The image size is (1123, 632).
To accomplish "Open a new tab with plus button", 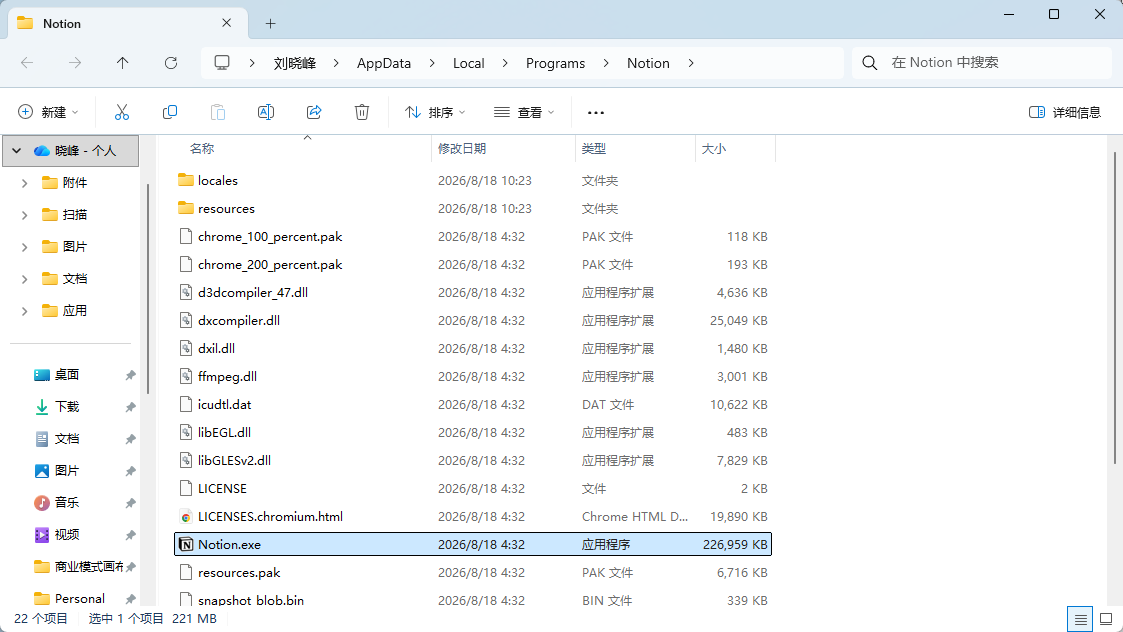I will point(270,24).
